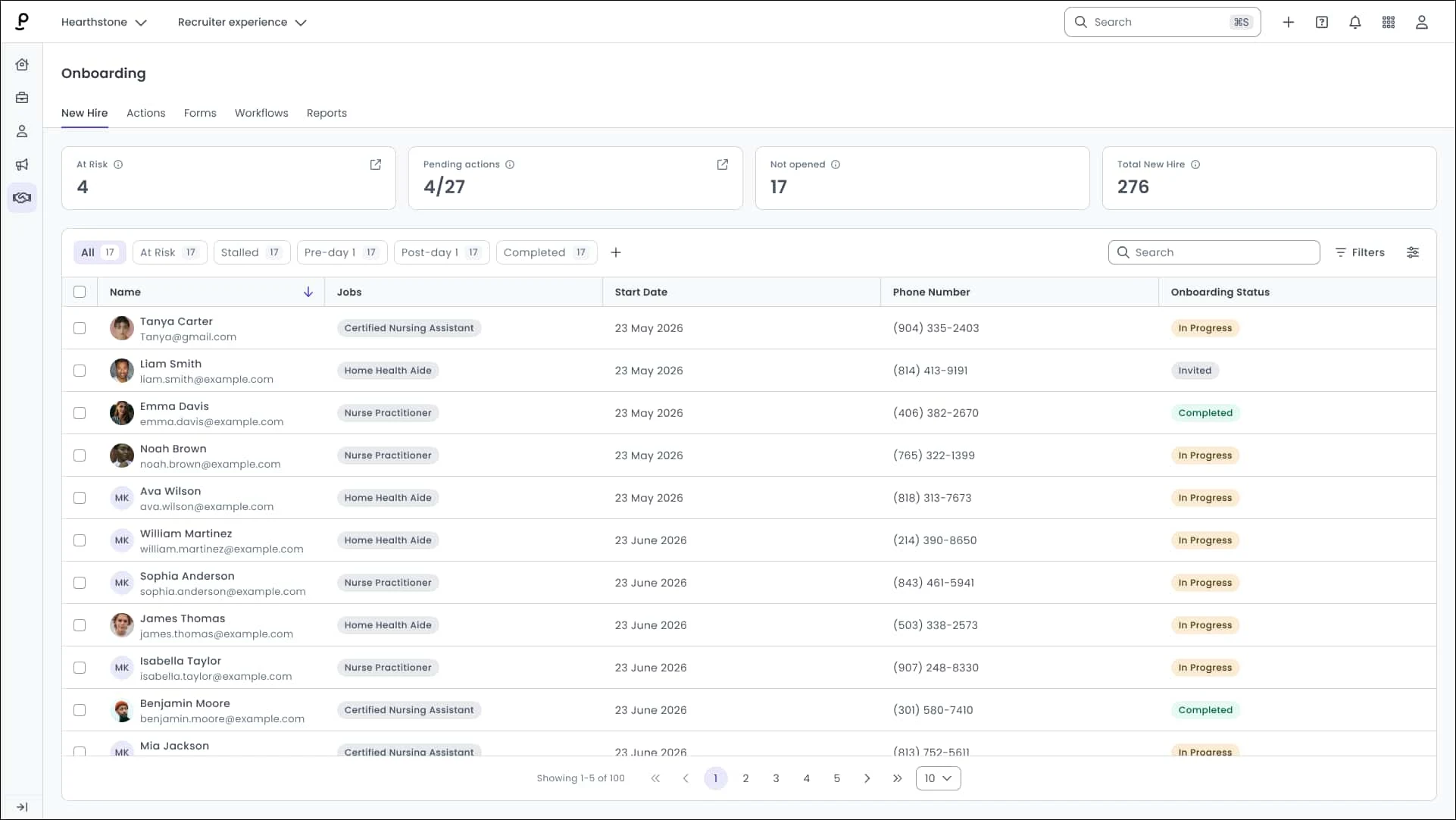Open the apps grid icon
Viewport: 1456px width, 820px height.
point(1389,22)
